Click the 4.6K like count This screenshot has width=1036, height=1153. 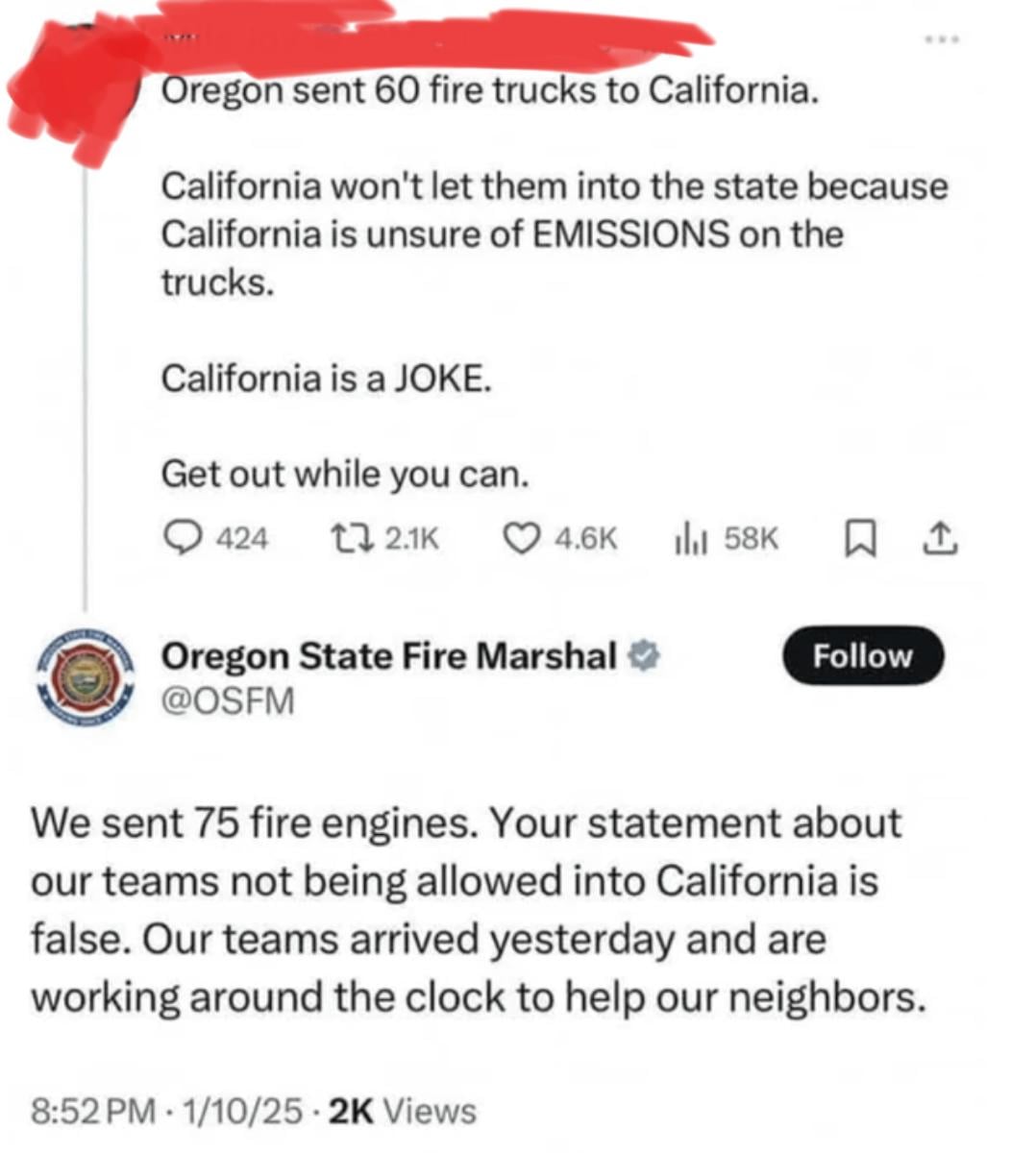[584, 538]
